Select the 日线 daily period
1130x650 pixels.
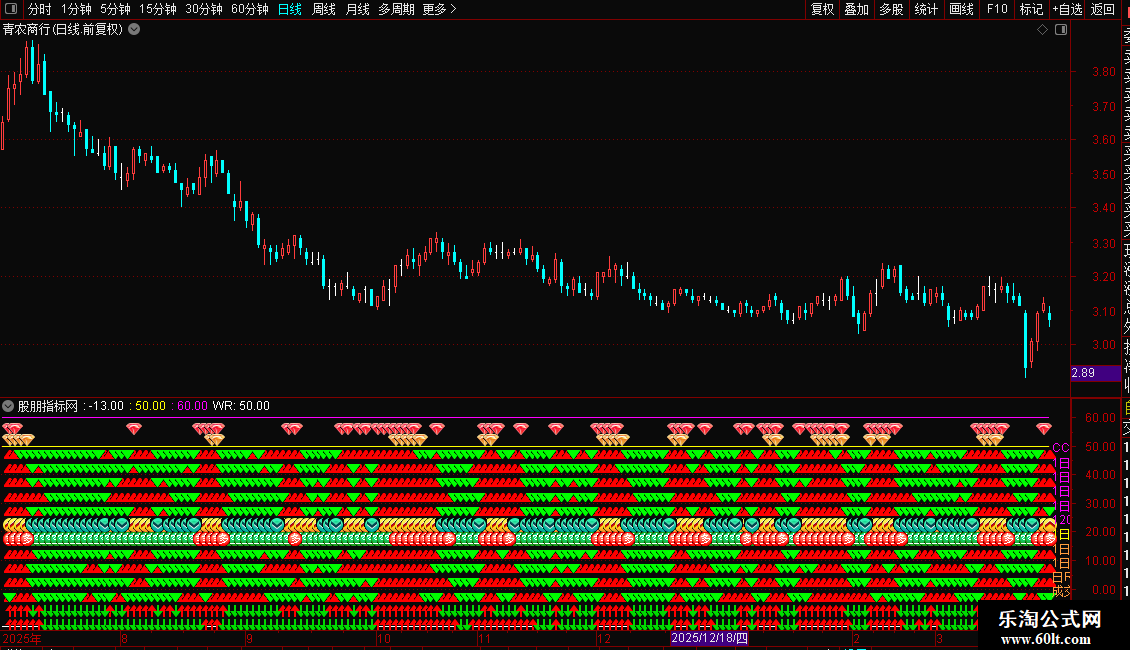(x=290, y=9)
